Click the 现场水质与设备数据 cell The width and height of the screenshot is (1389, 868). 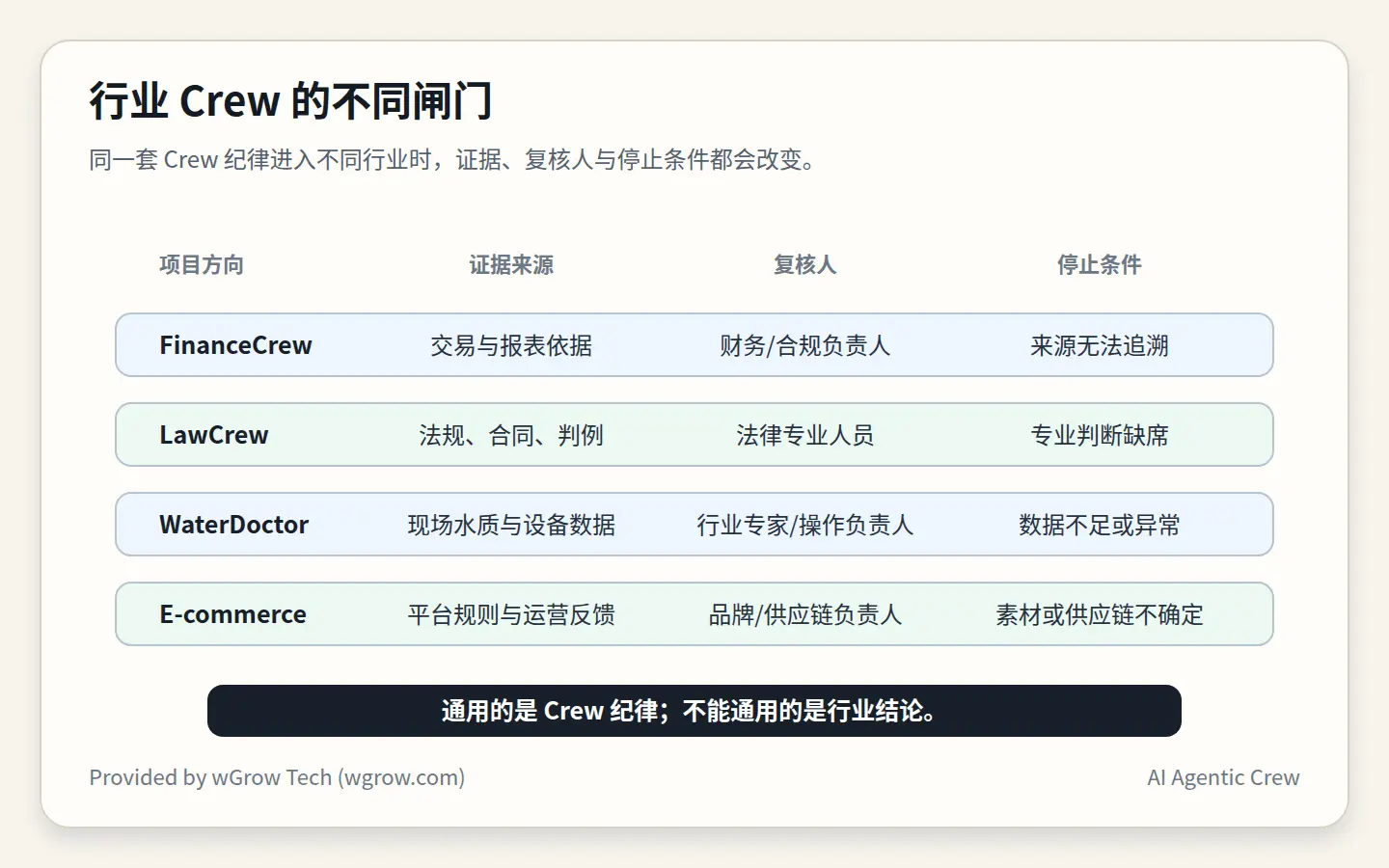click(511, 525)
